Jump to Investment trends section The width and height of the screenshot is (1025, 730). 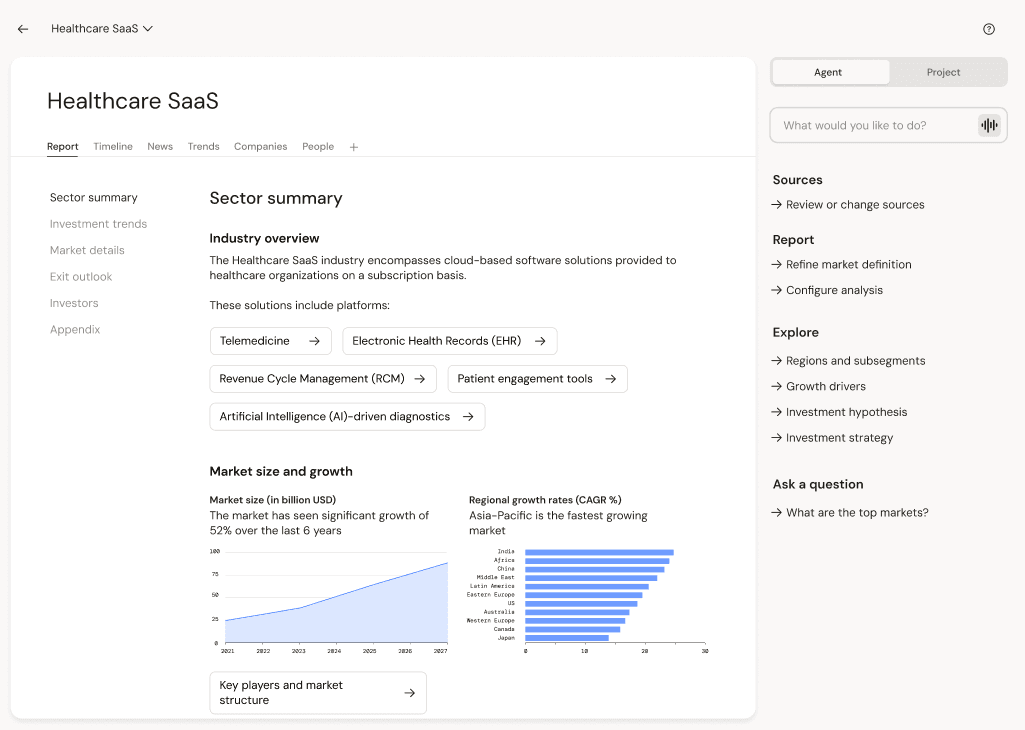click(x=98, y=224)
